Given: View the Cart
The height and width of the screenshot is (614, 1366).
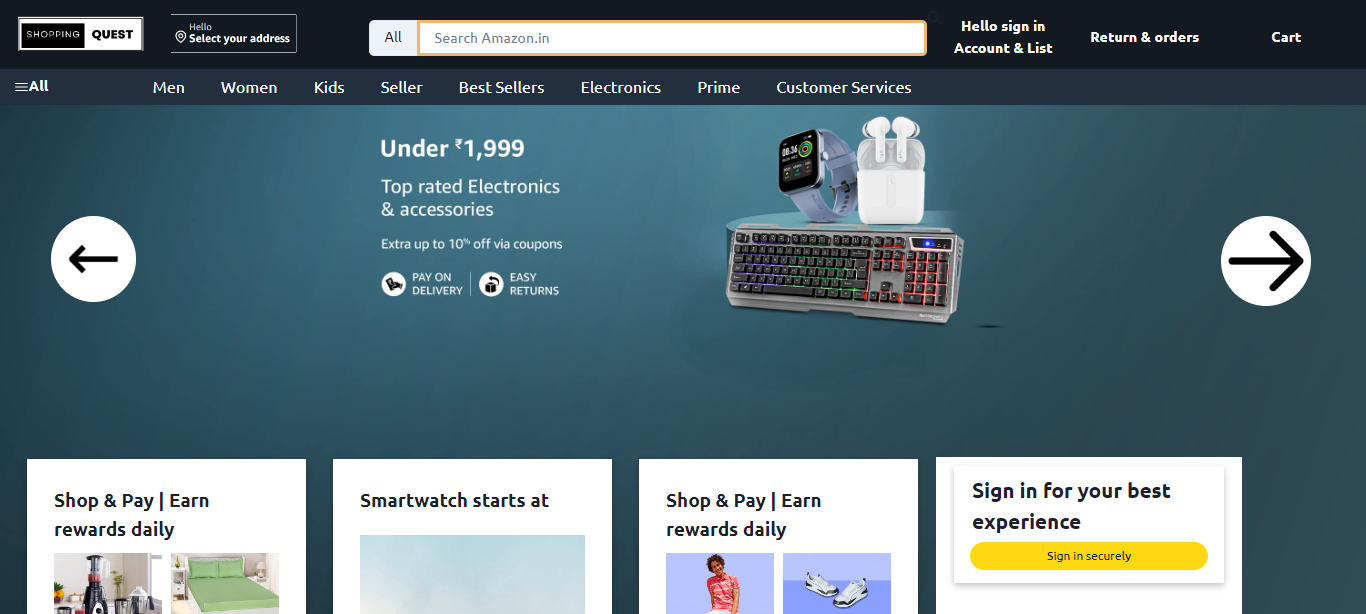Looking at the screenshot, I should [1286, 37].
